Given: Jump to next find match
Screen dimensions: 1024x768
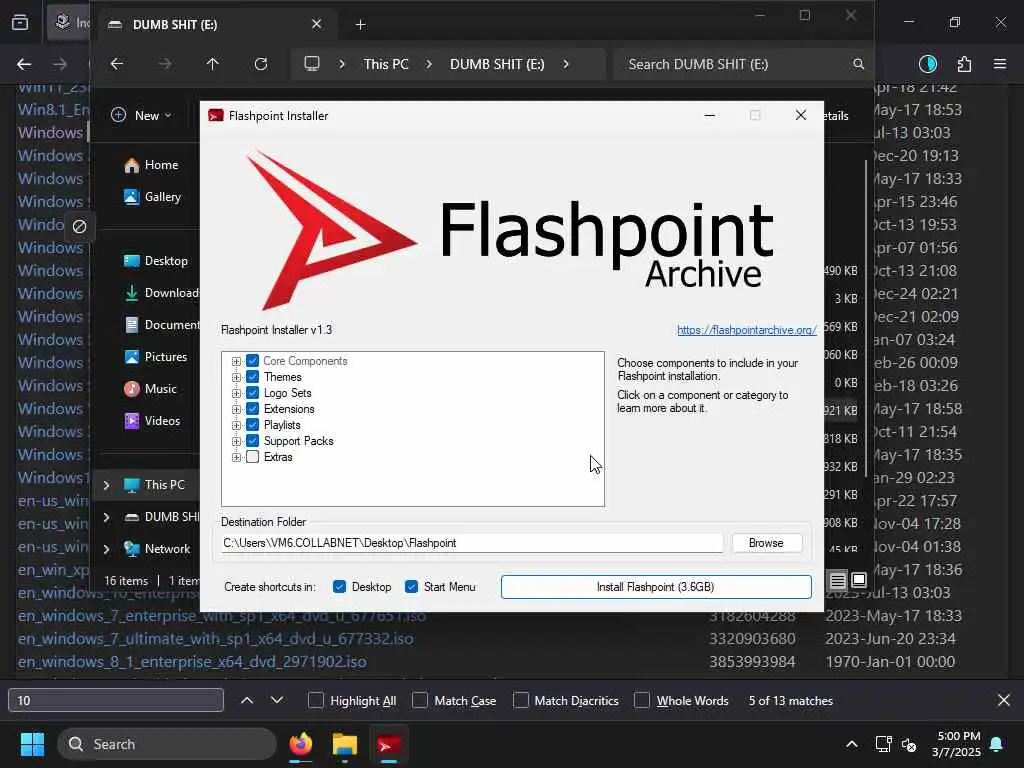Looking at the screenshot, I should (x=277, y=700).
